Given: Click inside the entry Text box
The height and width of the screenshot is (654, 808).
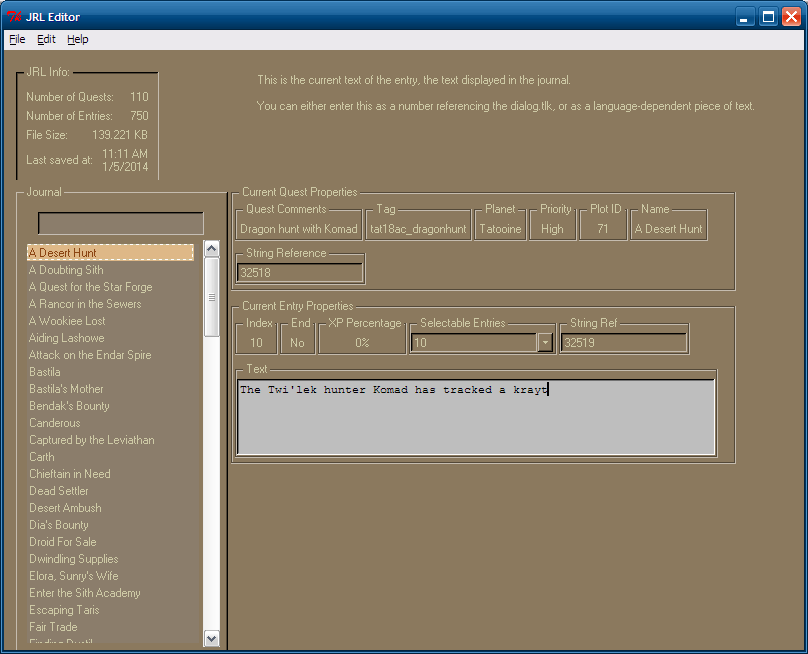Looking at the screenshot, I should point(476,416).
